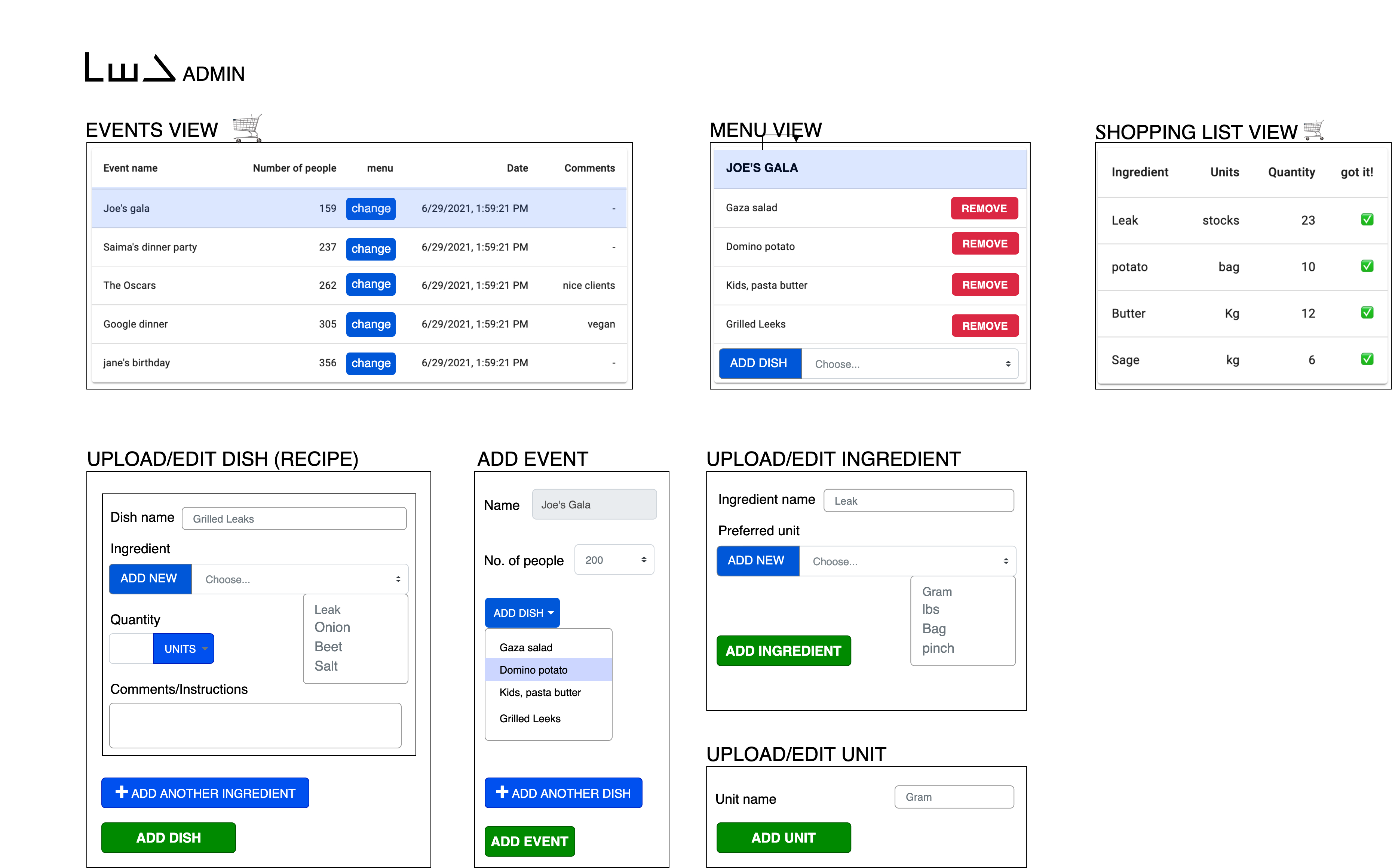Expand the ADD DISH dropdown in Add Event
Image resolution: width=1392 pixels, height=868 pixels.
[x=522, y=613]
